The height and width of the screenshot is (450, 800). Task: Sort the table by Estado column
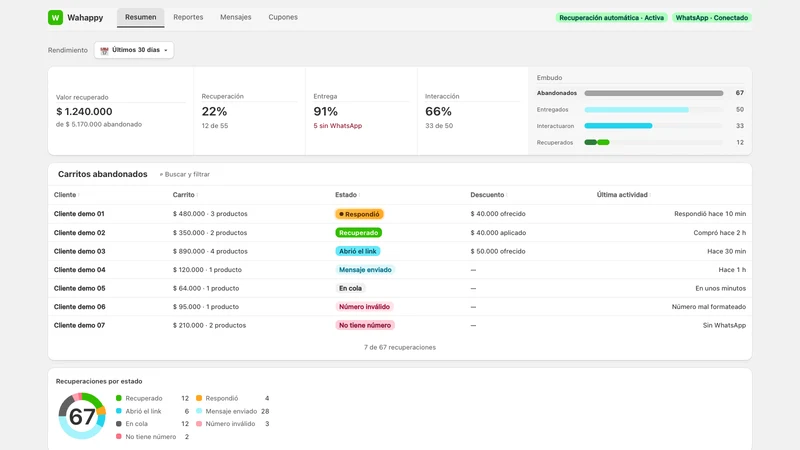point(347,194)
